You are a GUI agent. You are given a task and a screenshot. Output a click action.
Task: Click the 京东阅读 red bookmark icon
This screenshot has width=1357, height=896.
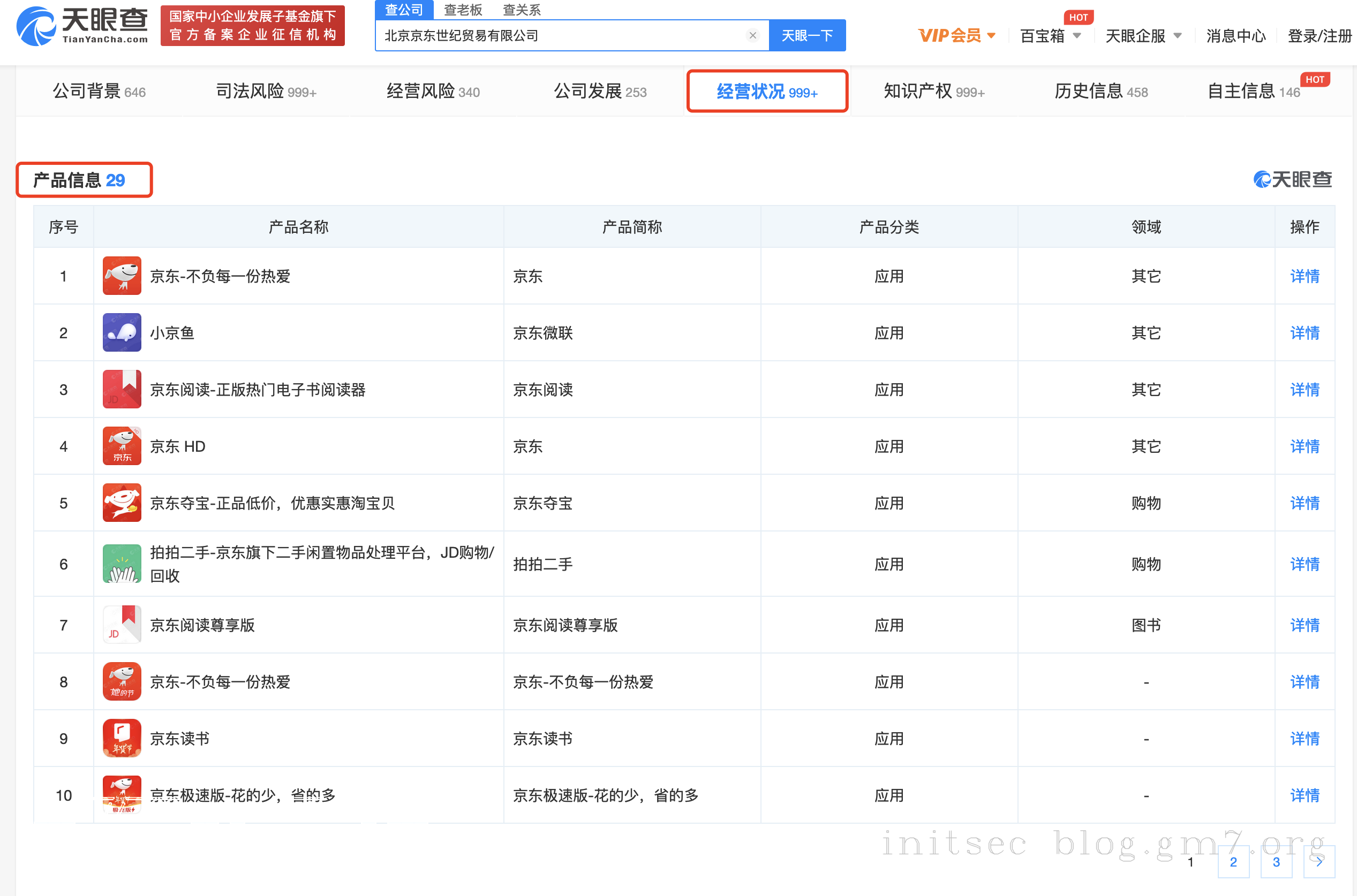tap(122, 389)
